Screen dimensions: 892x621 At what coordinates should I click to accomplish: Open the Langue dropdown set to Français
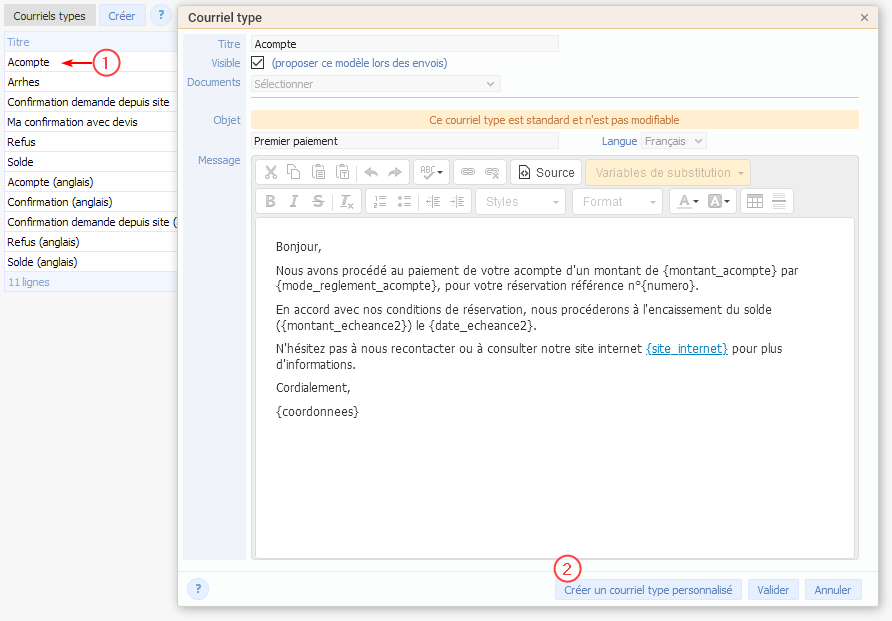point(673,141)
